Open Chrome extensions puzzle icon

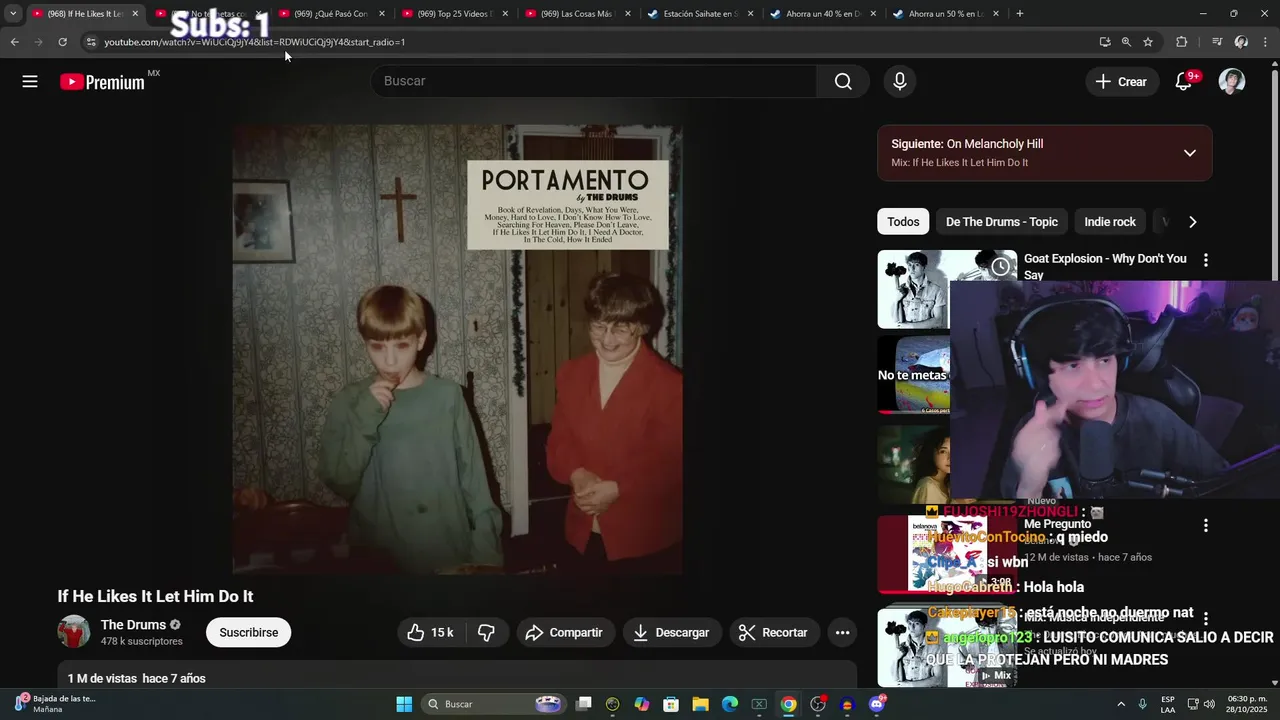click(1182, 42)
